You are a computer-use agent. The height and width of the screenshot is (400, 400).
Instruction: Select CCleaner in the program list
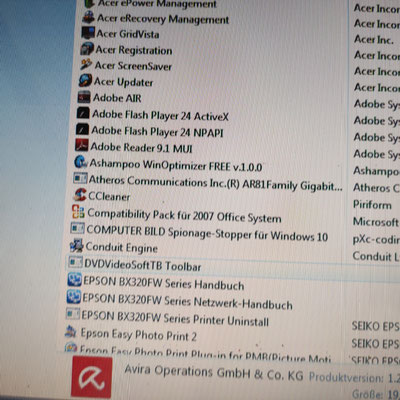(109, 196)
